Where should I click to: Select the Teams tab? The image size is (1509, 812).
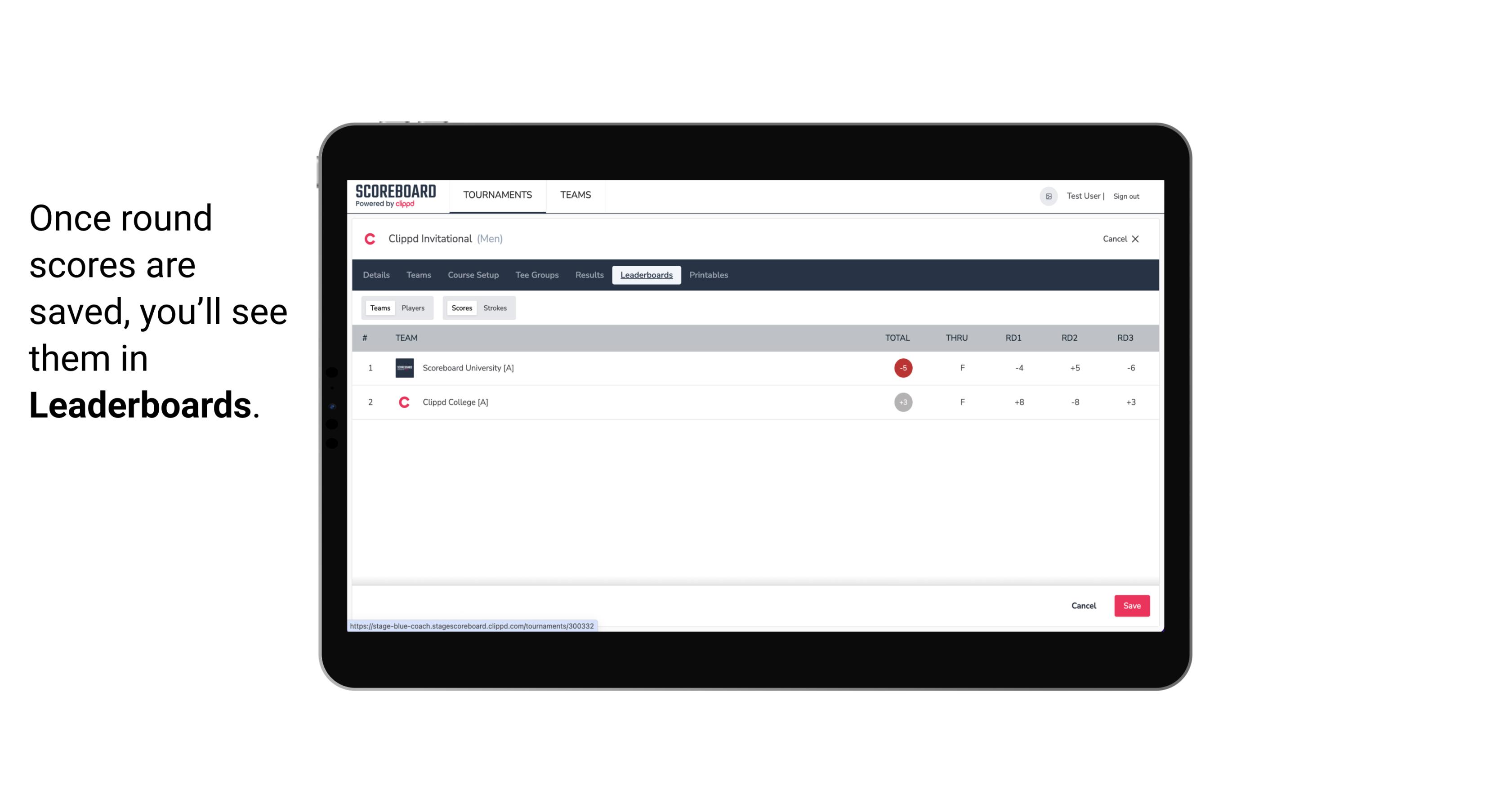point(378,308)
